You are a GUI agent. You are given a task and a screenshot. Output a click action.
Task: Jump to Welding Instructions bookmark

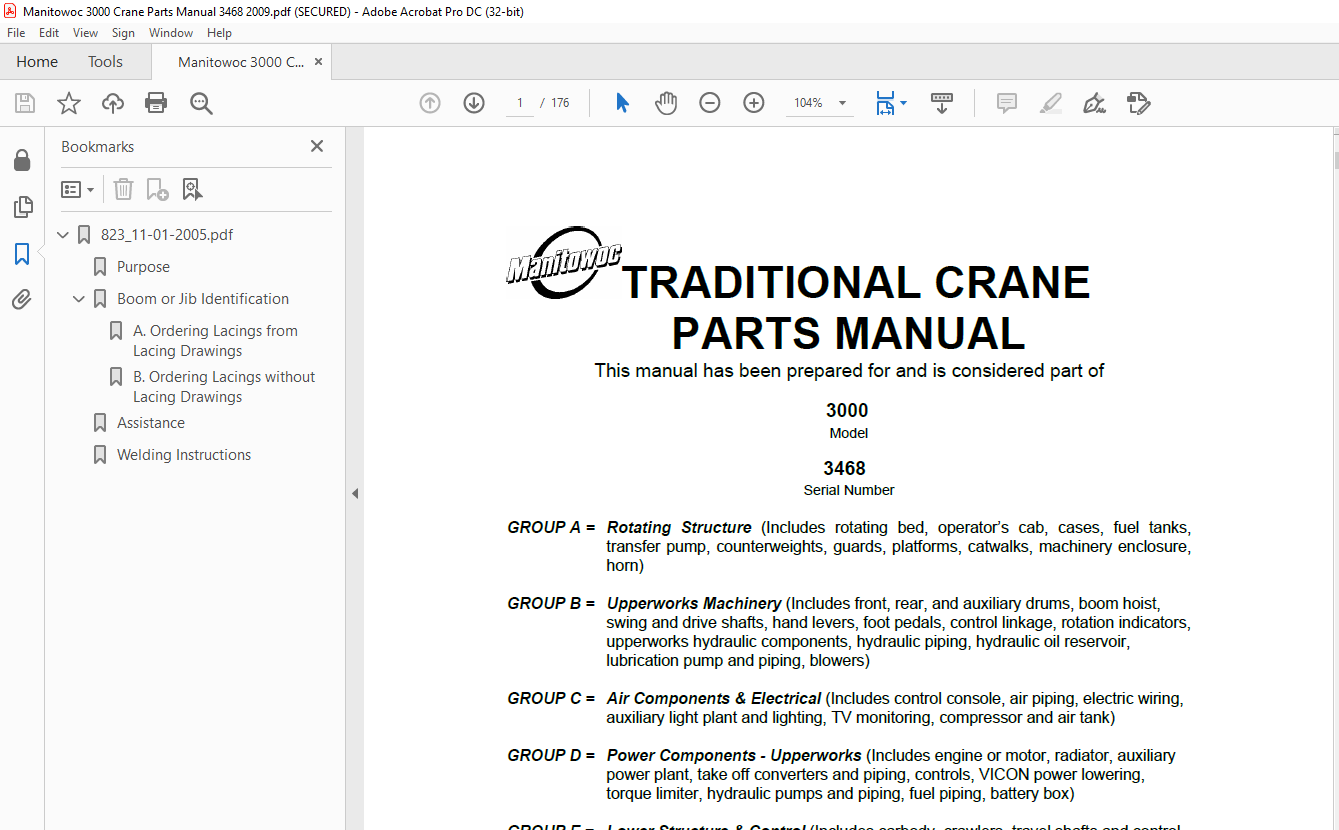(184, 455)
